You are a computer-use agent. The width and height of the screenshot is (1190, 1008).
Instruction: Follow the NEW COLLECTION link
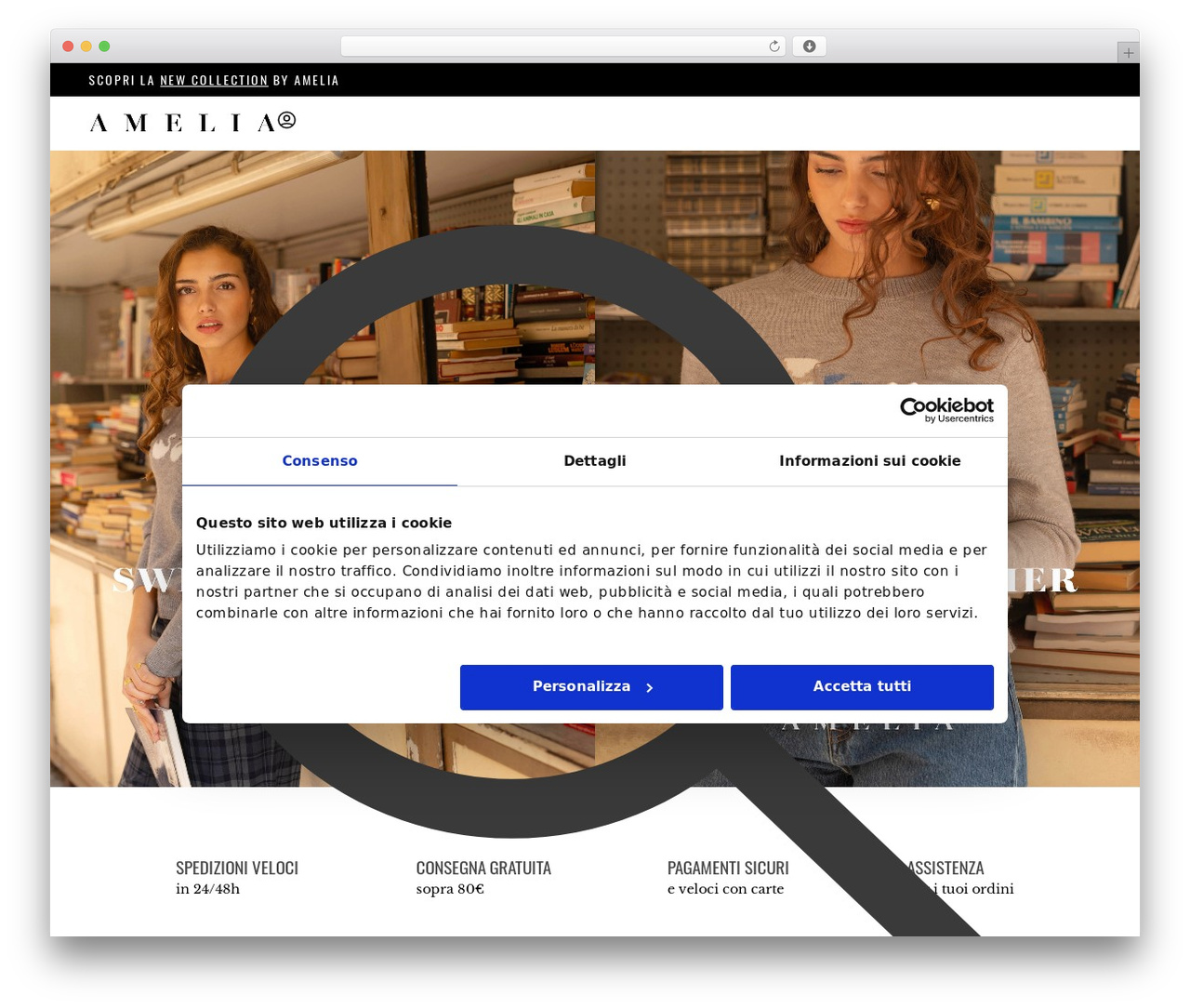(214, 81)
